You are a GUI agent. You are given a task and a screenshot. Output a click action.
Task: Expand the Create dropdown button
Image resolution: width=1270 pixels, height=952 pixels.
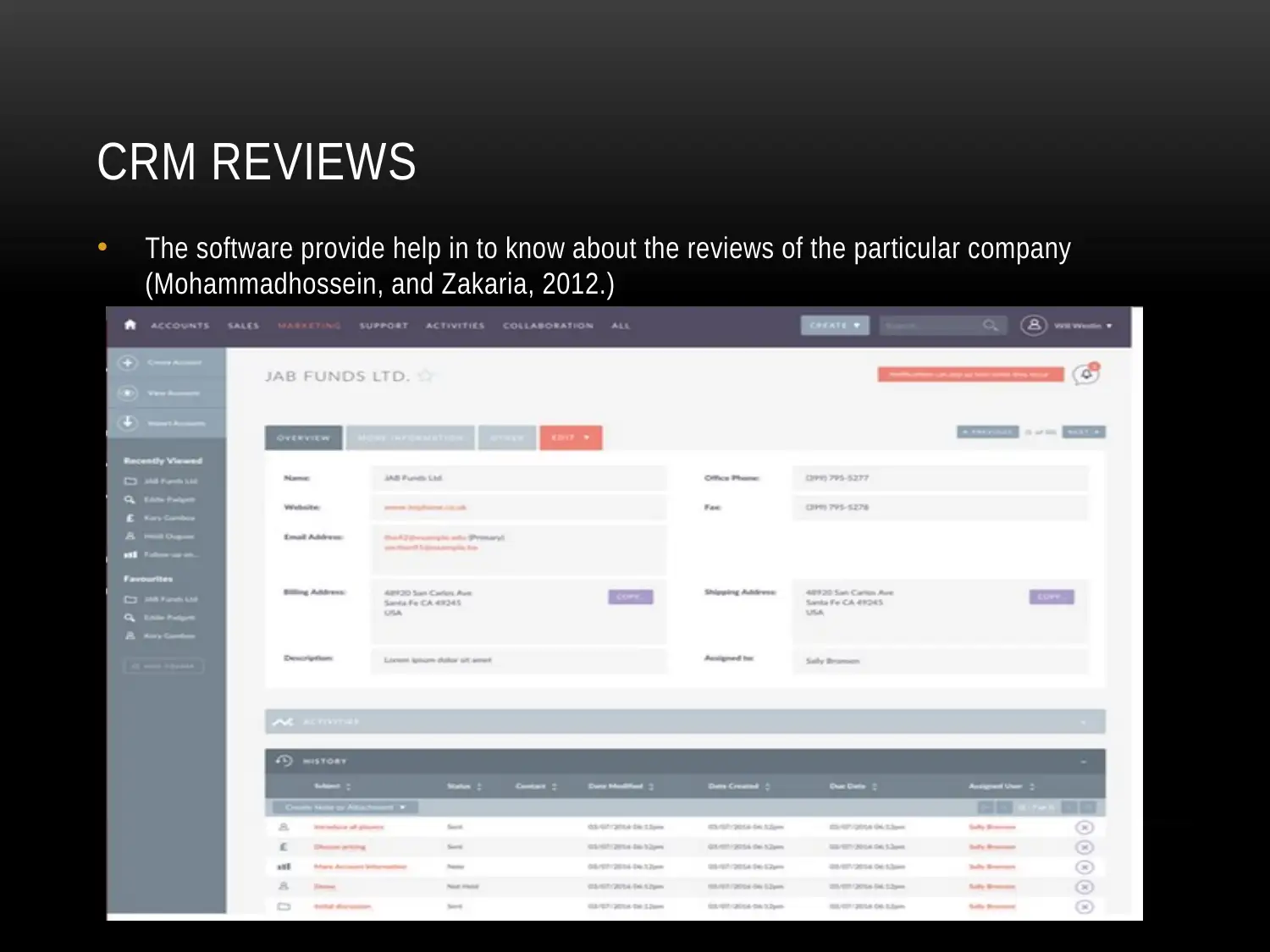click(x=835, y=325)
